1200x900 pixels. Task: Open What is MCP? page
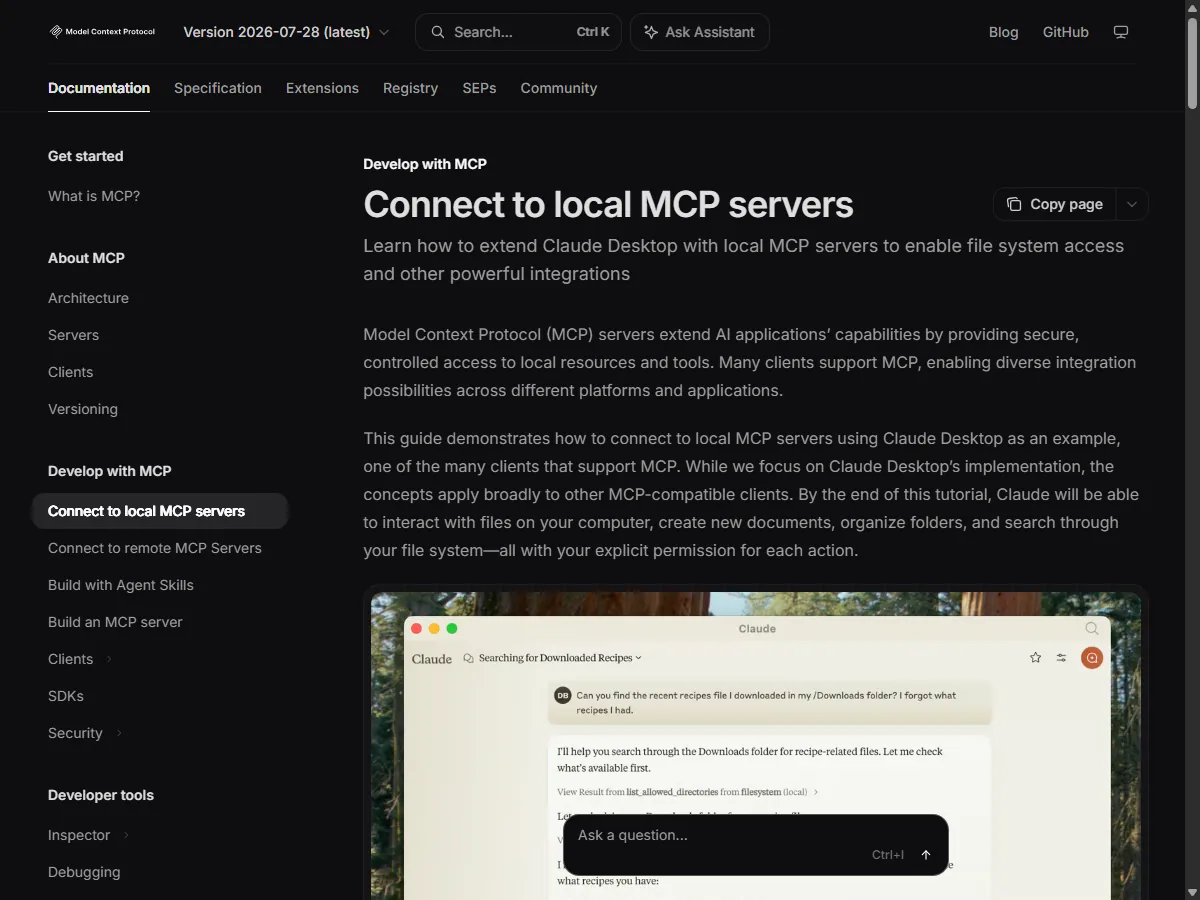tap(94, 196)
